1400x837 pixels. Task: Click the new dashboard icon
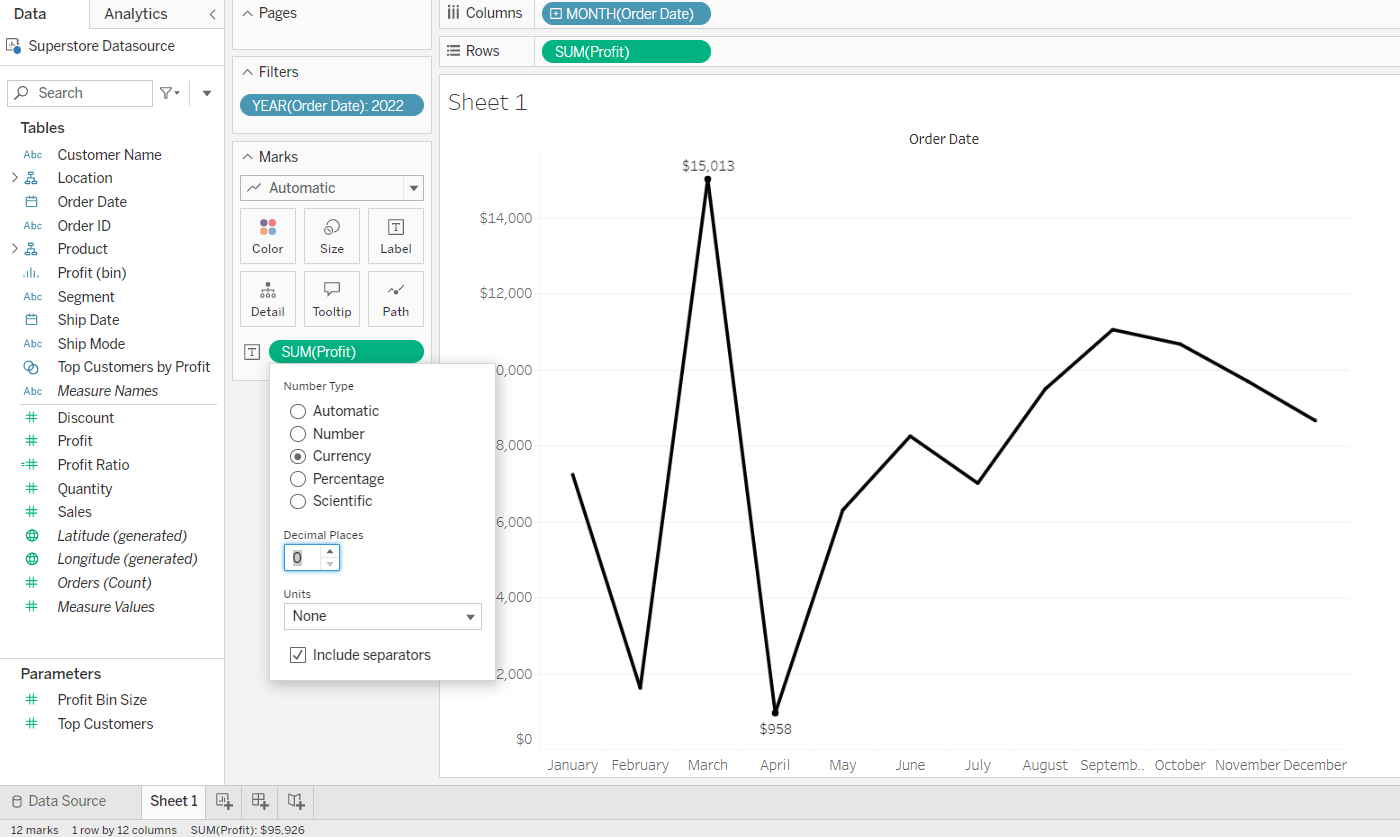tap(260, 801)
